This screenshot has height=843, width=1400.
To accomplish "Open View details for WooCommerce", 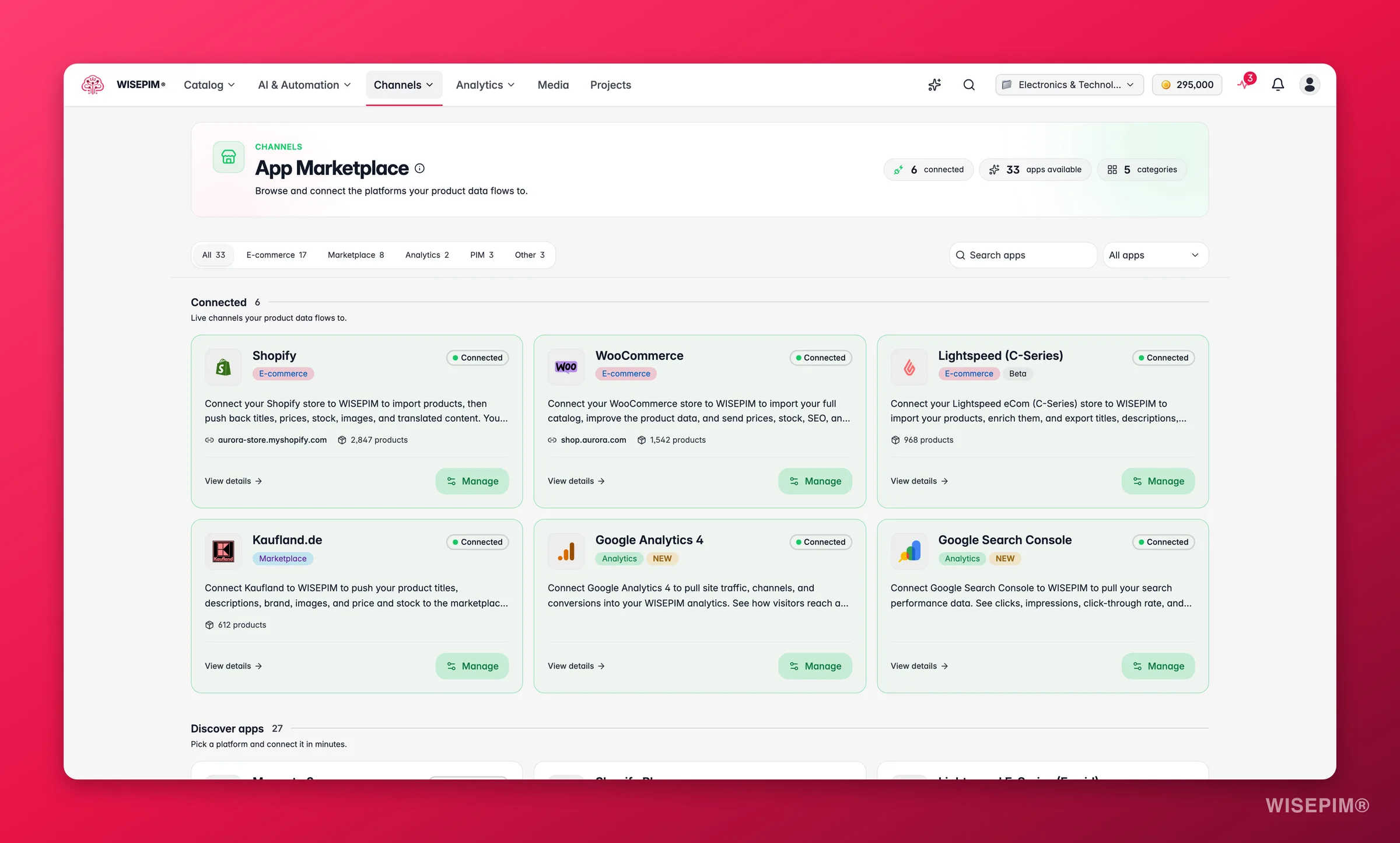I will click(x=576, y=481).
